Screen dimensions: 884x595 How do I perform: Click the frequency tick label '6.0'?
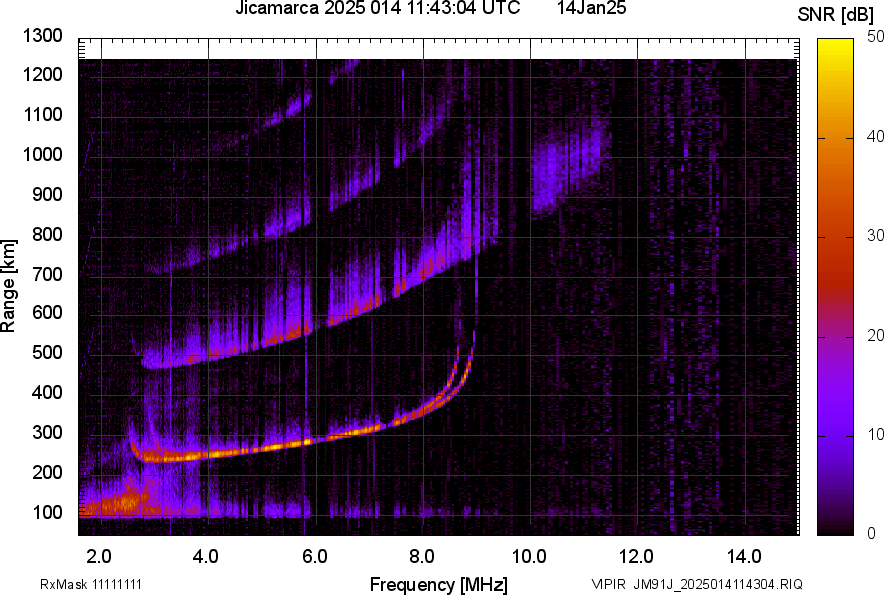tap(315, 557)
